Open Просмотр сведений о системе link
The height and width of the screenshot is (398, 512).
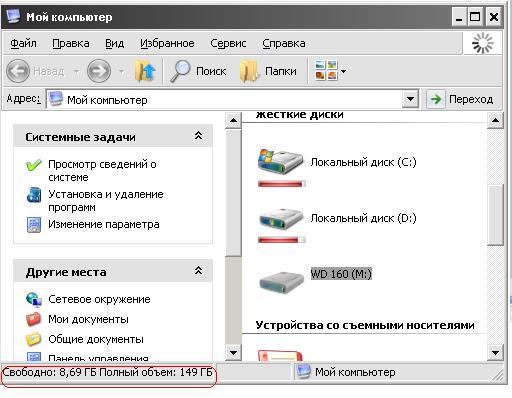(x=102, y=170)
